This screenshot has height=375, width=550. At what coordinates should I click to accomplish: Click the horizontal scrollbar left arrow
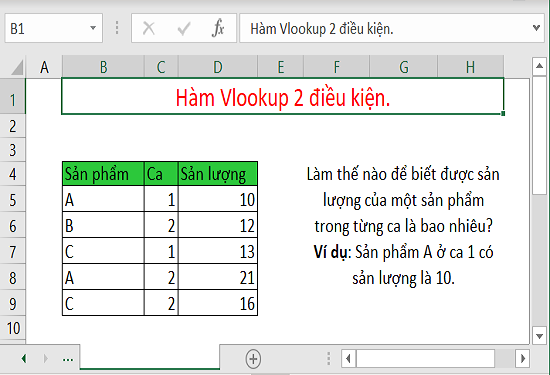[348, 359]
